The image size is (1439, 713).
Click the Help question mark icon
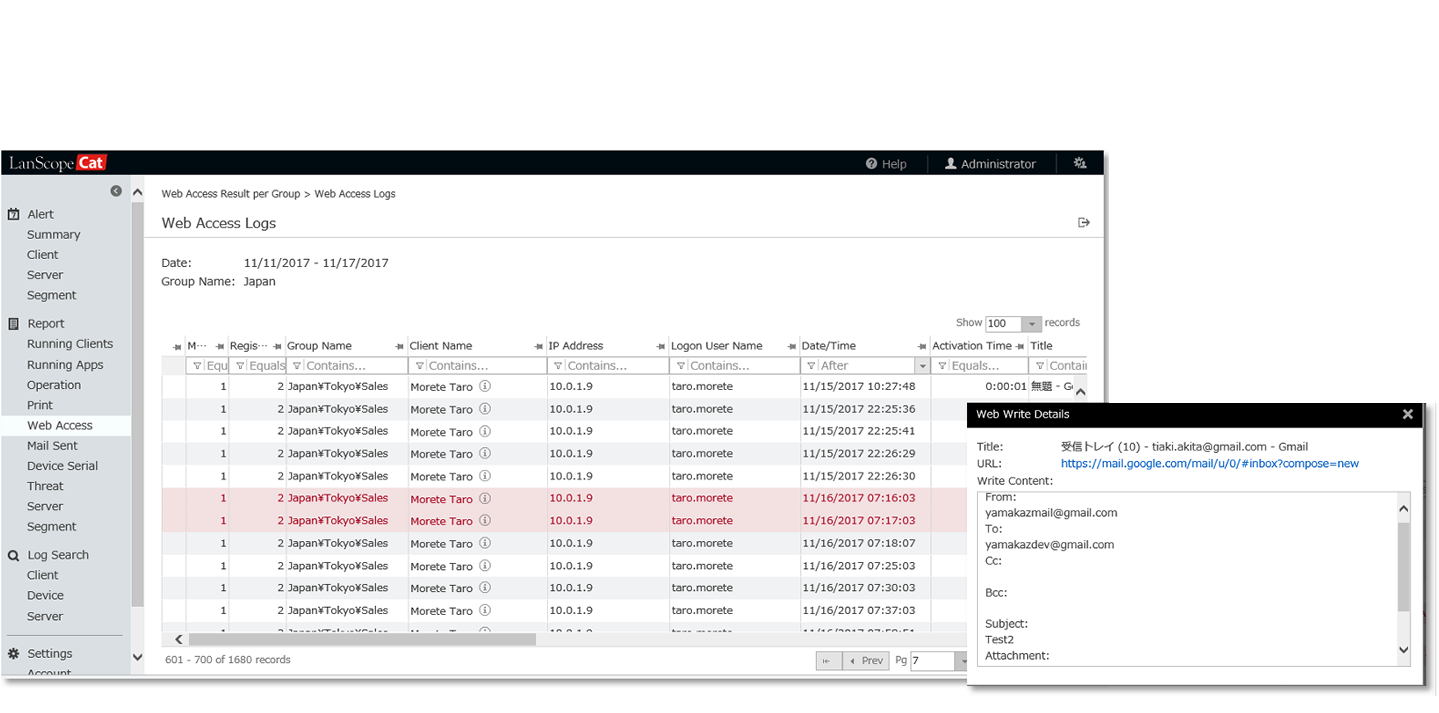click(871, 164)
